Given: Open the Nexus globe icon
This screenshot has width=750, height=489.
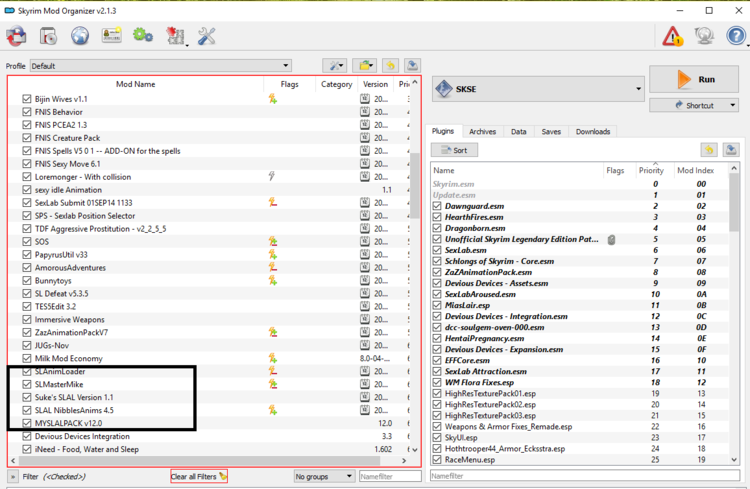Looking at the screenshot, I should (80, 36).
